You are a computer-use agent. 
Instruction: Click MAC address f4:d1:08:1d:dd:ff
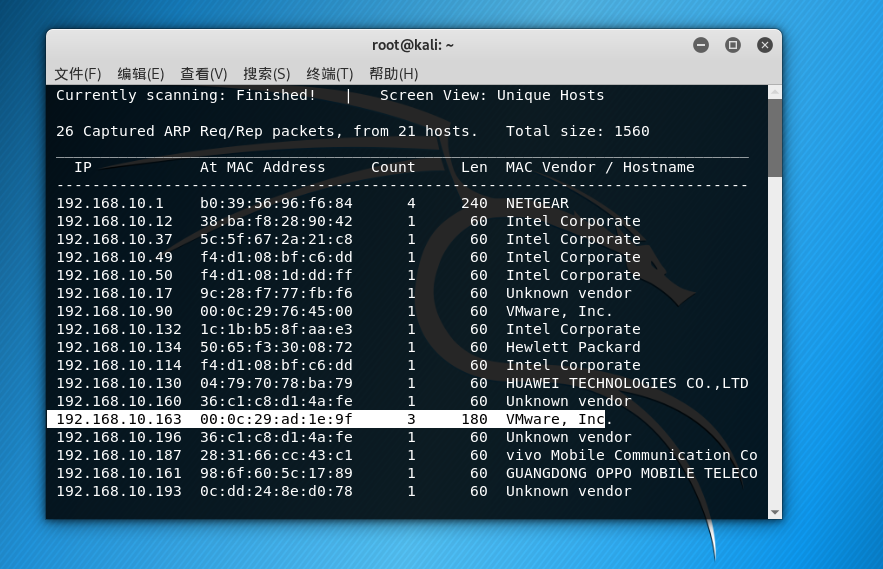tap(277, 275)
